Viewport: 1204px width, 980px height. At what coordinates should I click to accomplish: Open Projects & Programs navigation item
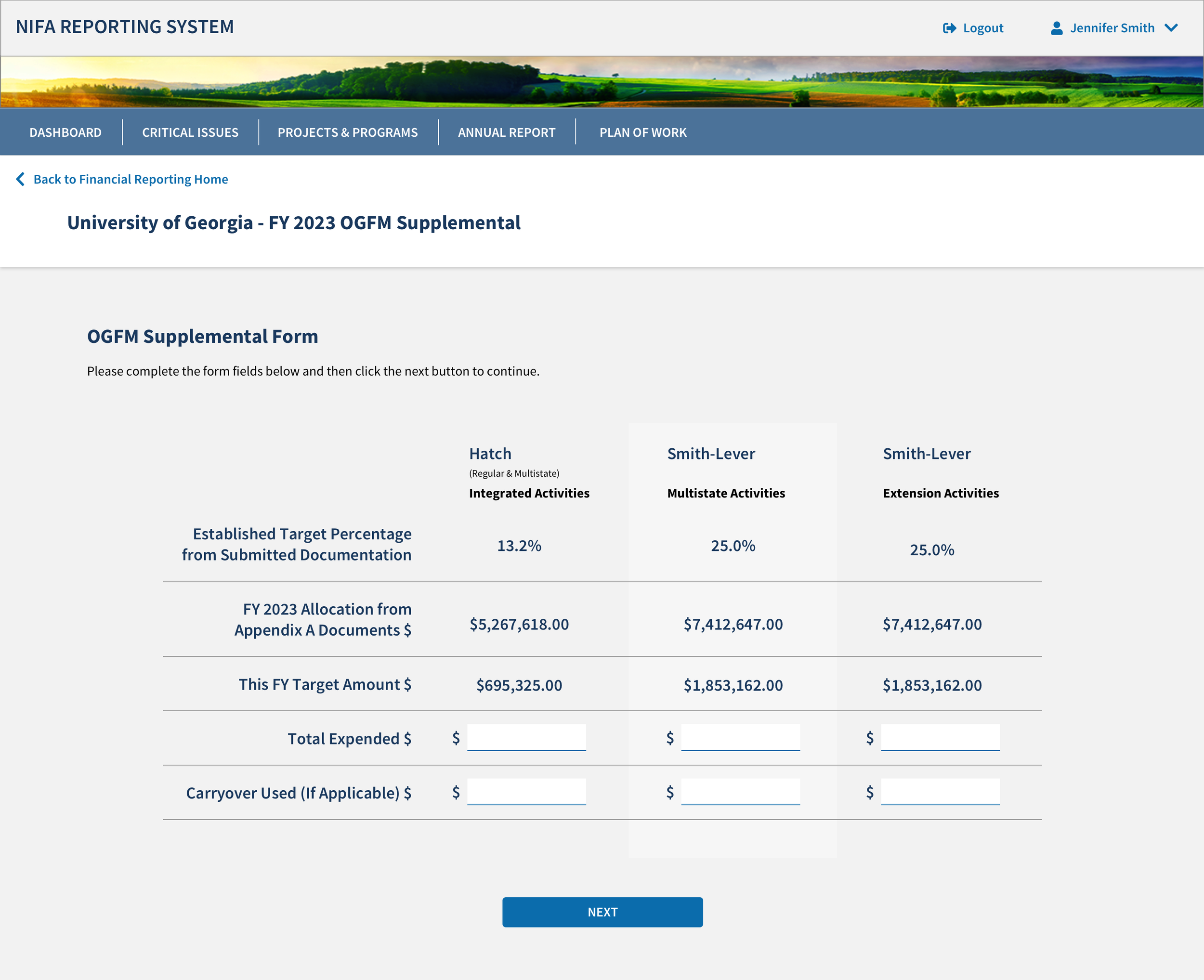(348, 132)
